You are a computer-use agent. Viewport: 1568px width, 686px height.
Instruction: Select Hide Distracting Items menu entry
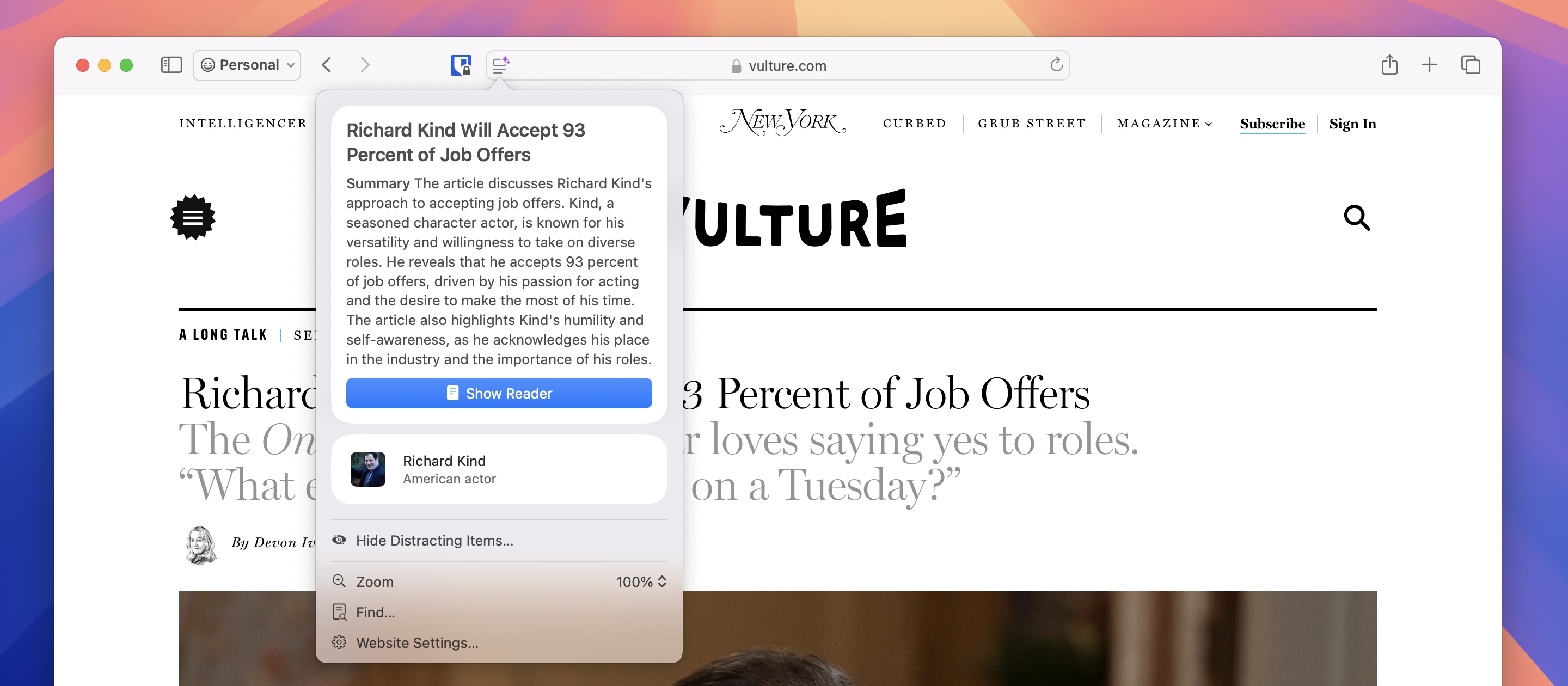click(499, 541)
